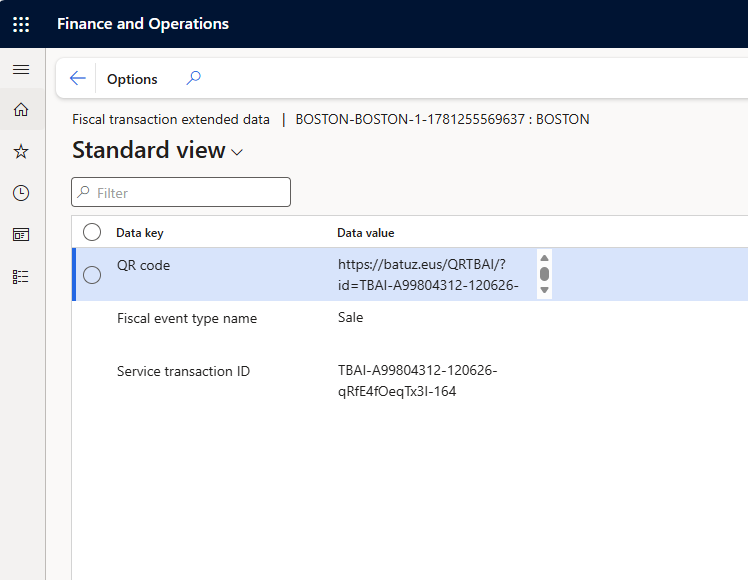This screenshot has height=580, width=748.
Task: Sort by Data value column header
Action: 366,233
